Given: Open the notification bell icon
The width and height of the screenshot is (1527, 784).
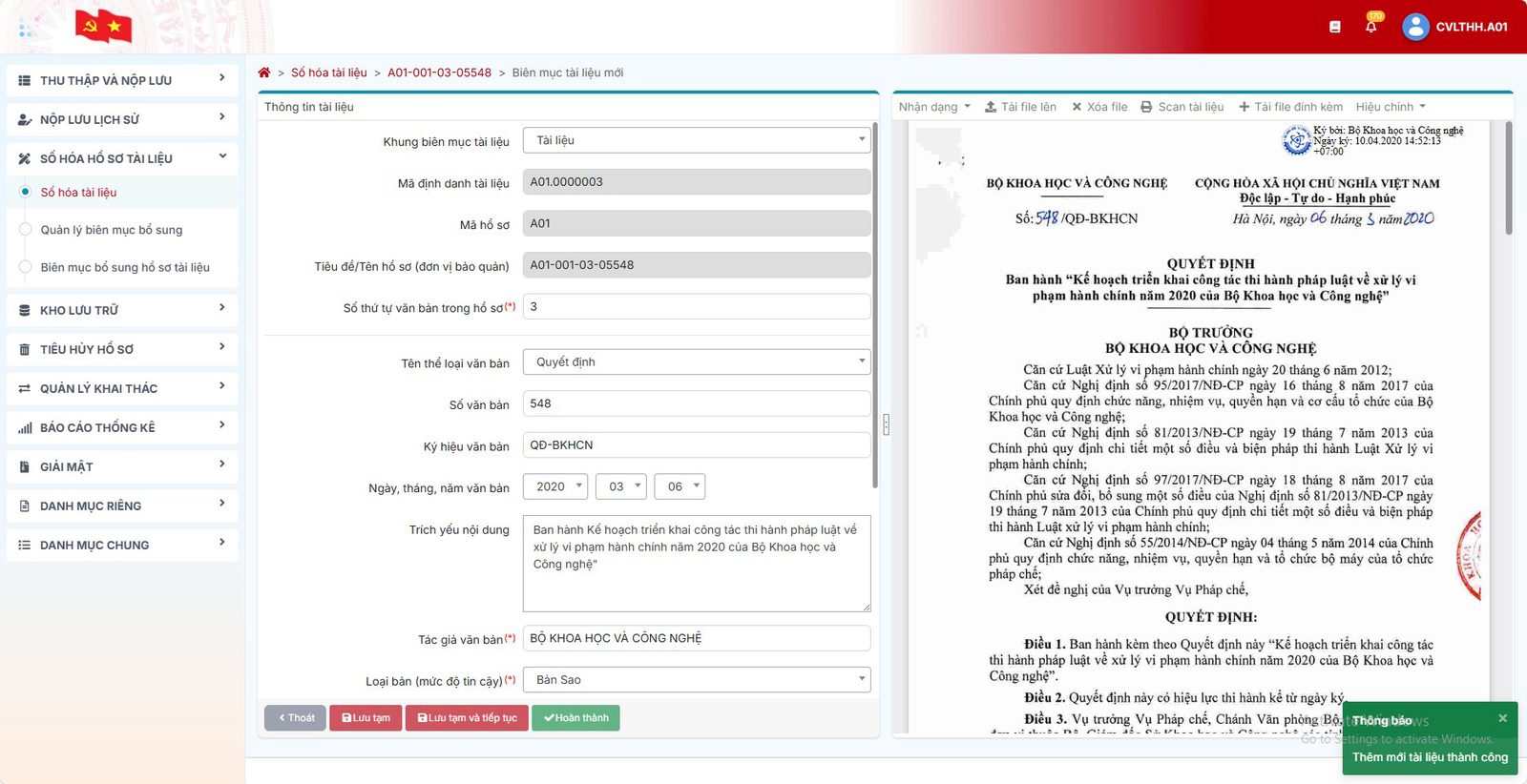Looking at the screenshot, I should (x=1371, y=27).
